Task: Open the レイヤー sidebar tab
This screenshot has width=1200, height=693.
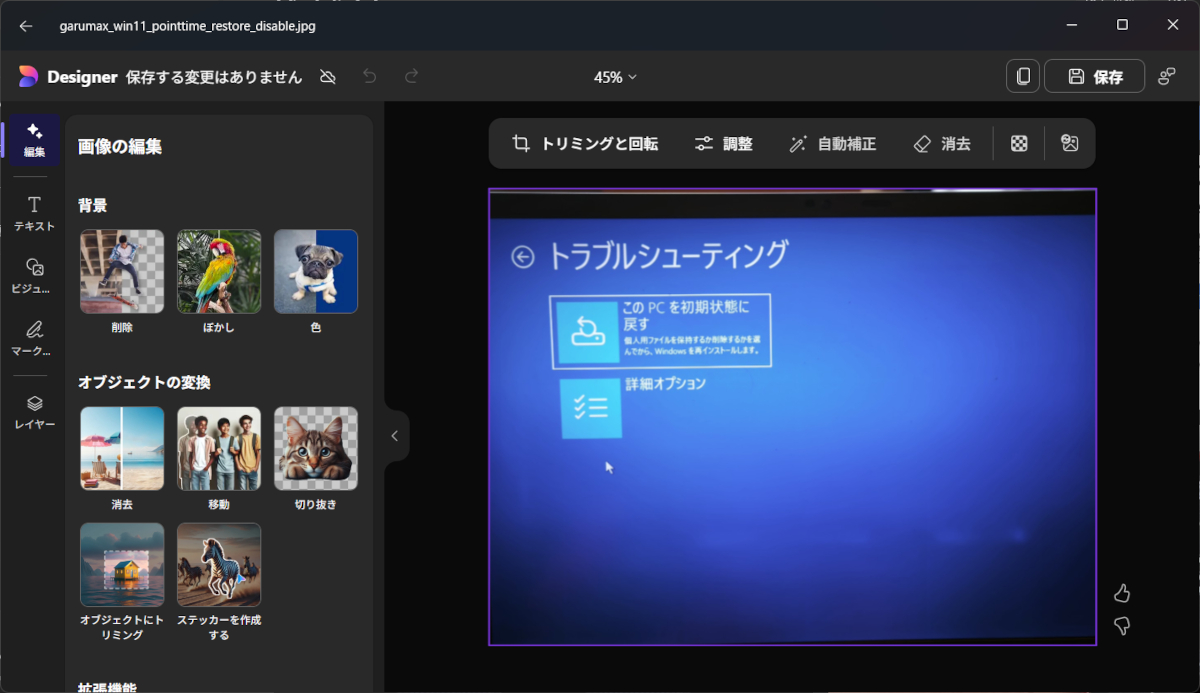Action: (34, 411)
